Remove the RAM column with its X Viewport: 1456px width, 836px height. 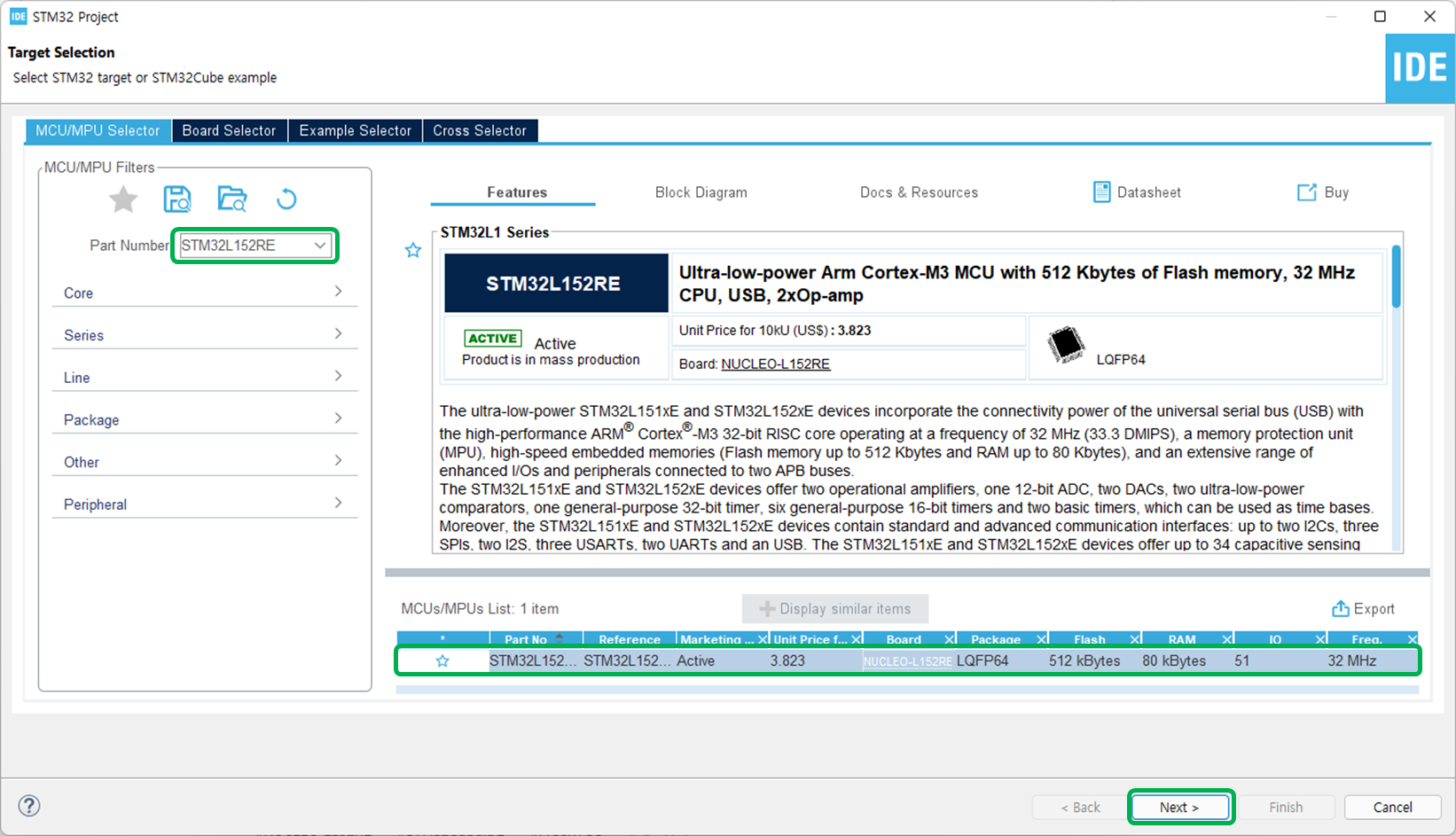pyautogui.click(x=1227, y=639)
